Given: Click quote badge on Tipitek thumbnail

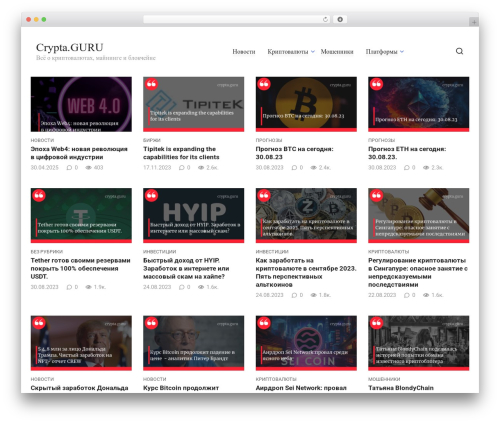Looking at the screenshot, I should pyautogui.click(x=151, y=84).
